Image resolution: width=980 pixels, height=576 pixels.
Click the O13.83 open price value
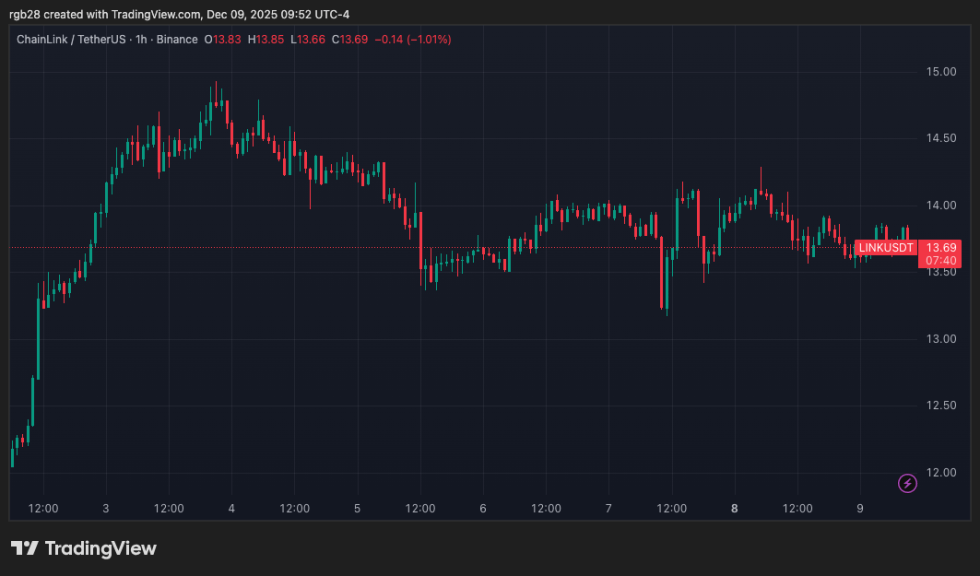point(222,39)
